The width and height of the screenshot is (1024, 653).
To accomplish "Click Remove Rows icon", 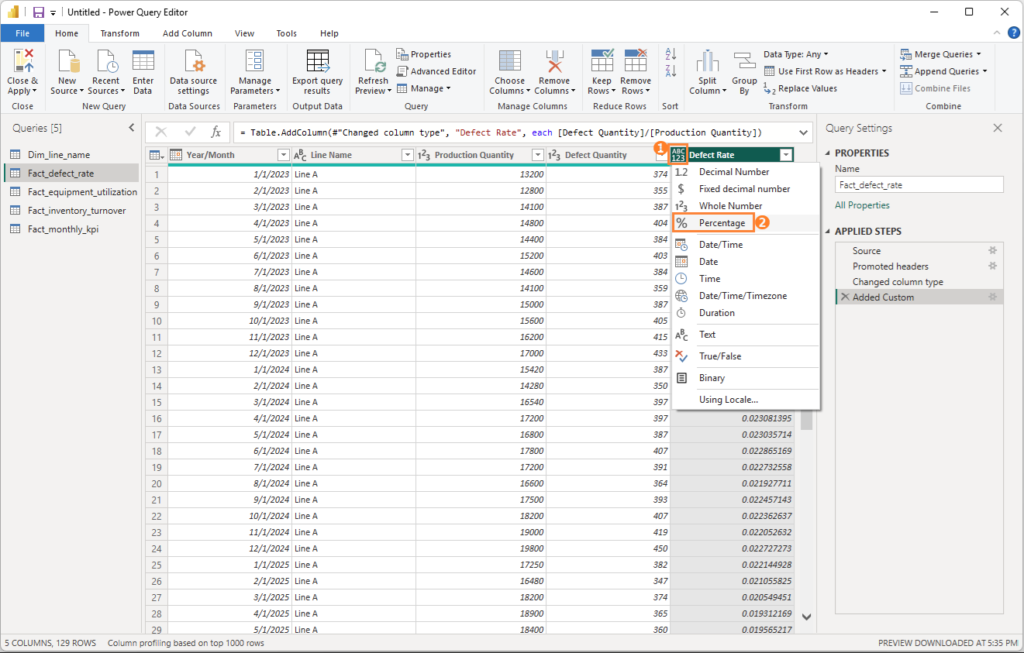I will point(635,61).
